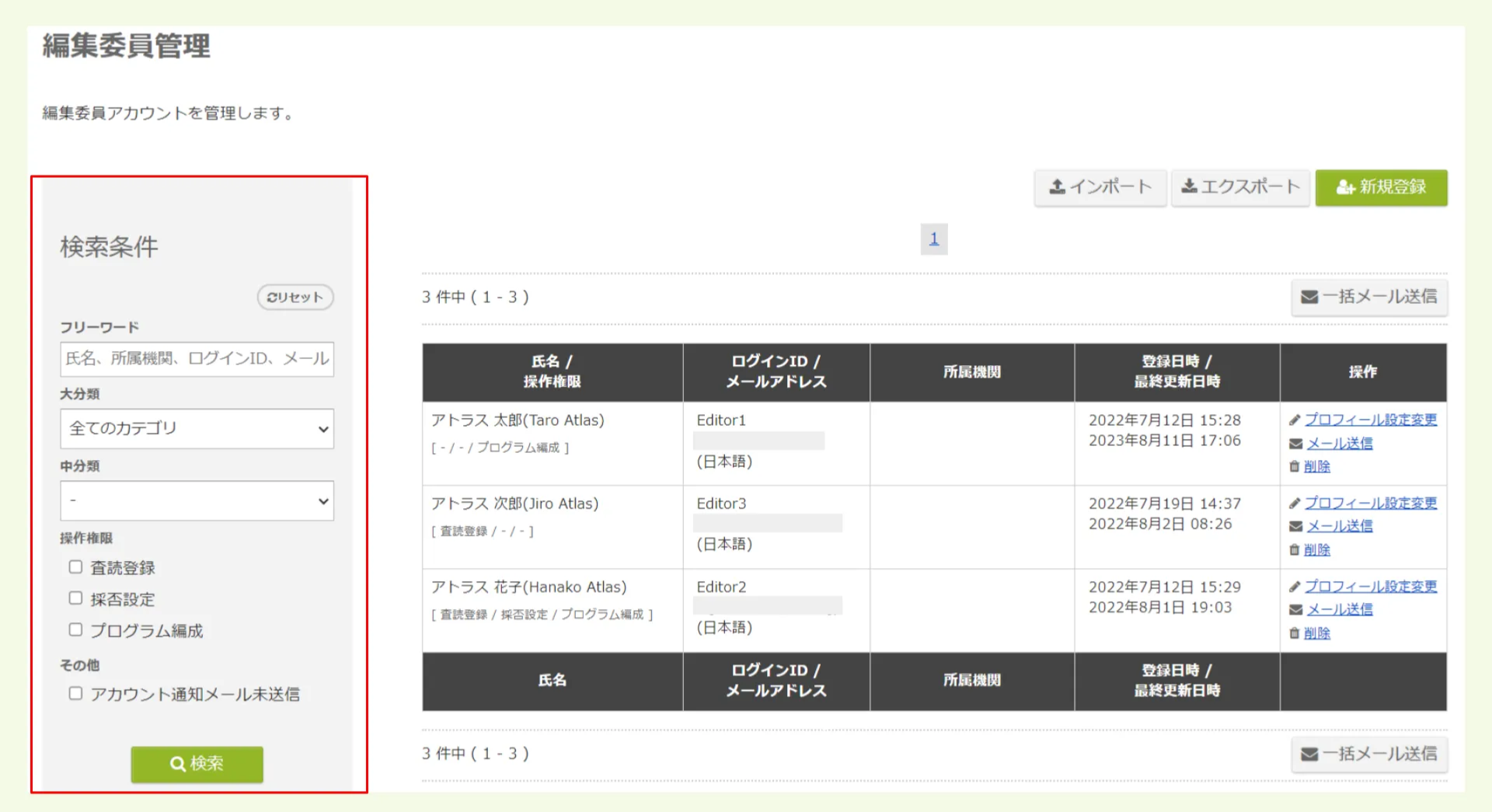The image size is (1492, 812).
Task: Click the export download icon on エクスポート
Action: (1190, 186)
